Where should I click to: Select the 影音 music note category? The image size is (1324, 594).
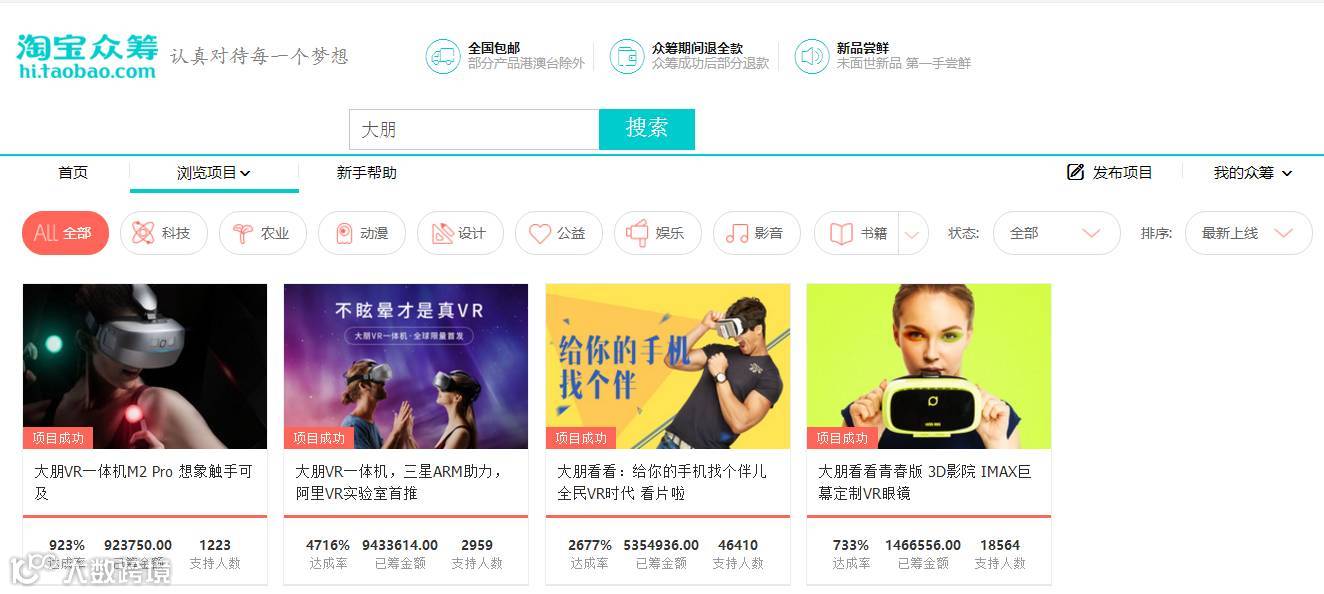tap(757, 233)
